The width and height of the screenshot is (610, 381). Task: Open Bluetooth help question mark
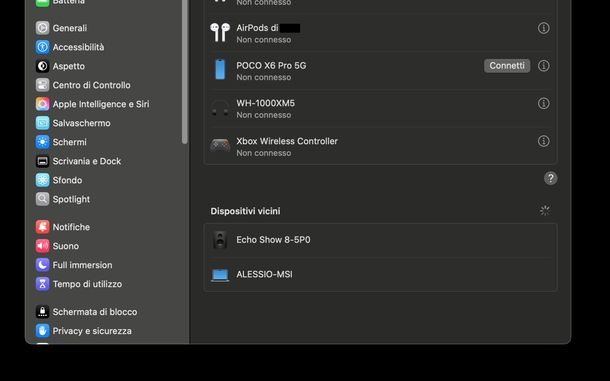[x=550, y=179]
